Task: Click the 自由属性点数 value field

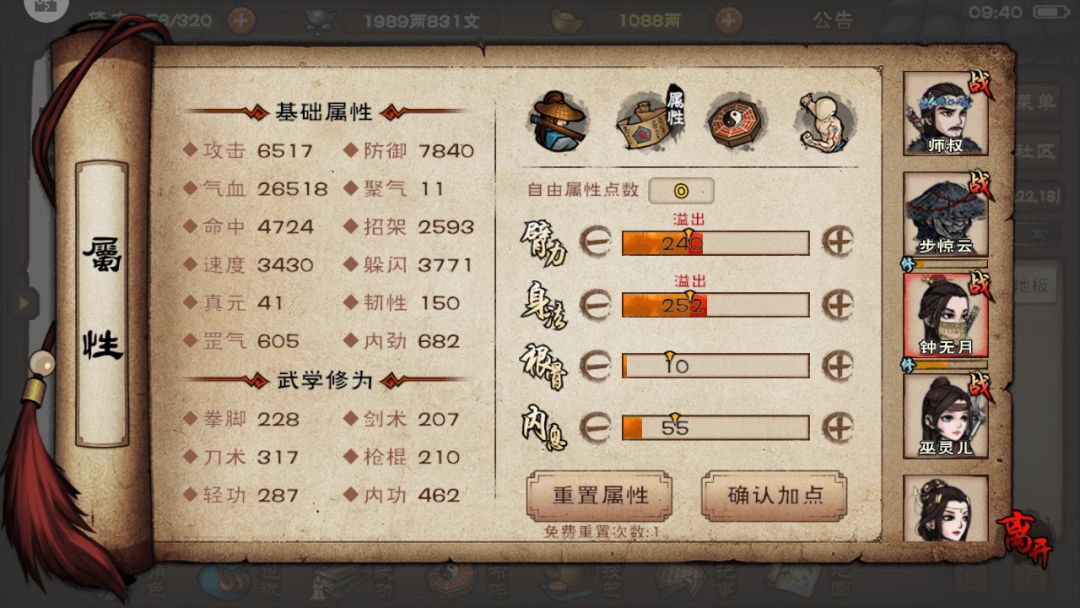Action: tap(681, 191)
